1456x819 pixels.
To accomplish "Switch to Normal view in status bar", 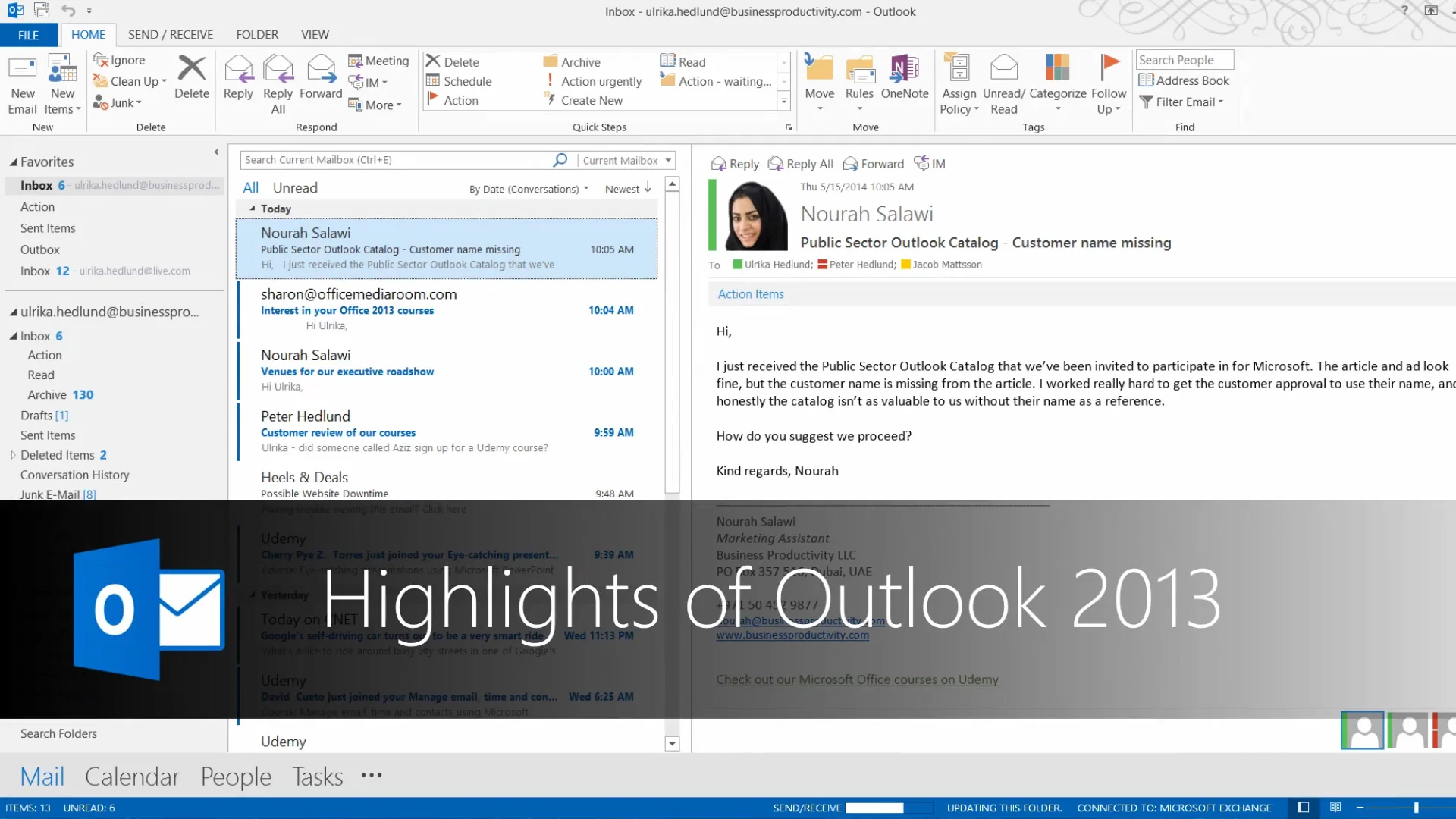I will [x=1304, y=808].
